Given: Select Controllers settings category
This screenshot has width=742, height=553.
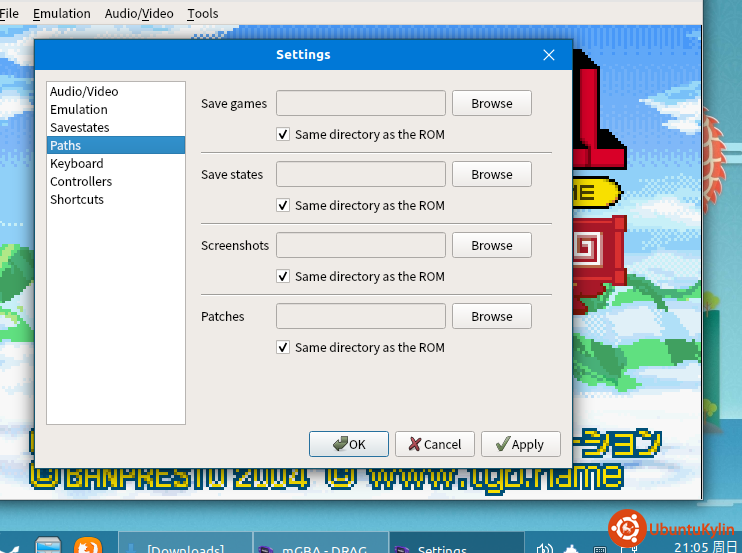Looking at the screenshot, I should click(x=116, y=181).
